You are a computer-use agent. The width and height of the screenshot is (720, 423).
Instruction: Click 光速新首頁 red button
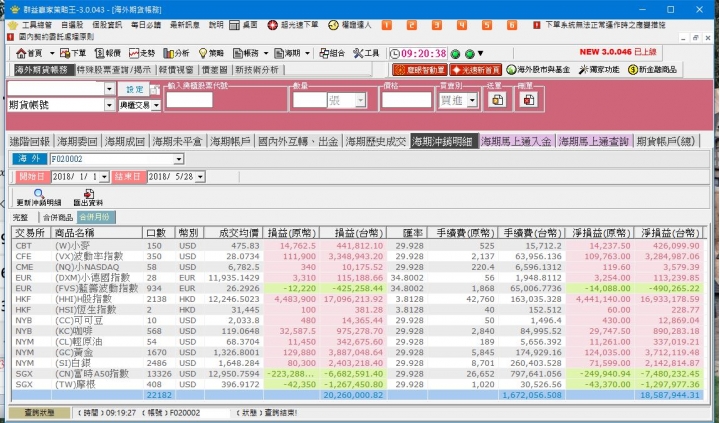click(475, 70)
